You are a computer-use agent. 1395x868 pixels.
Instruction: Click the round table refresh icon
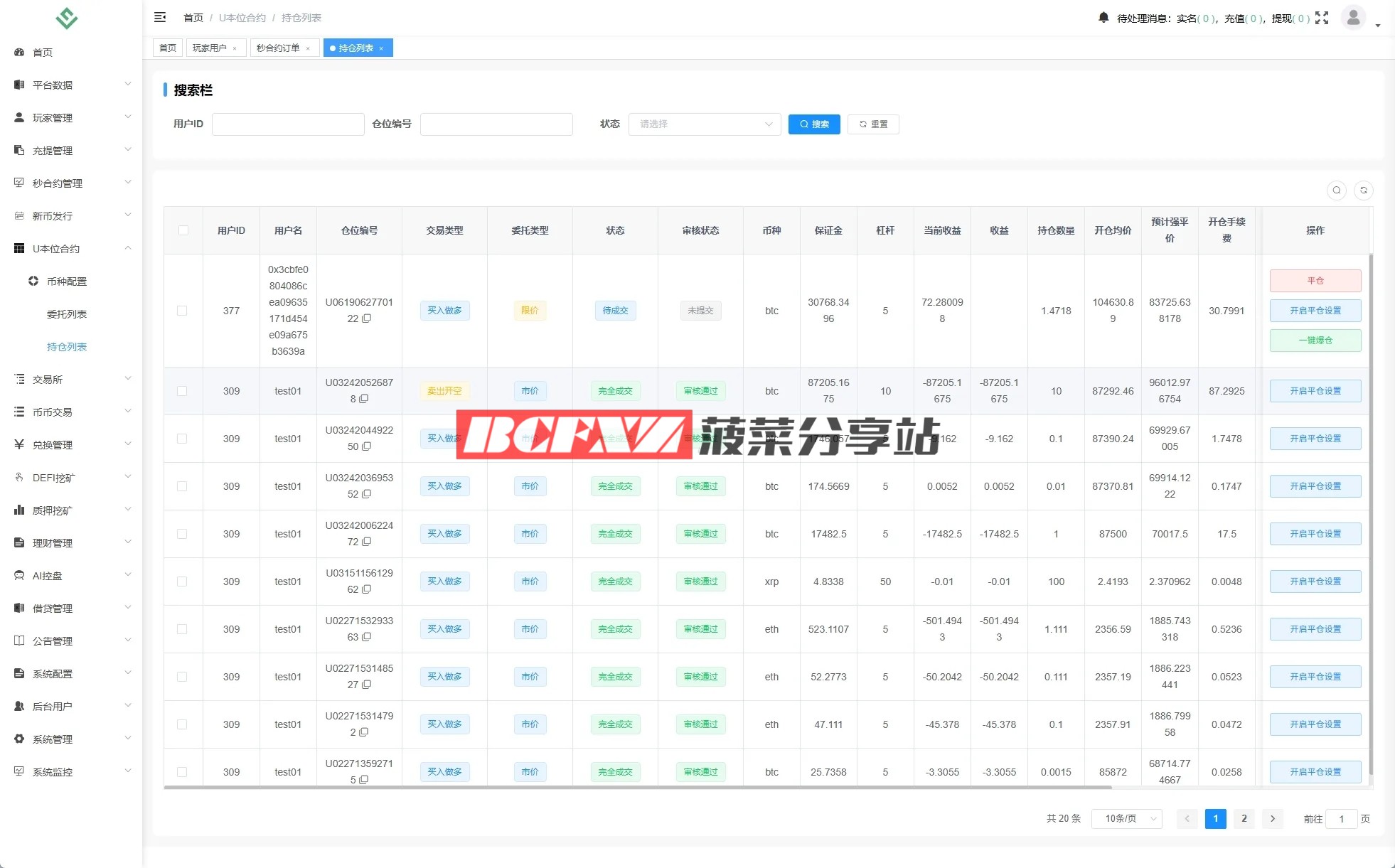click(1363, 191)
